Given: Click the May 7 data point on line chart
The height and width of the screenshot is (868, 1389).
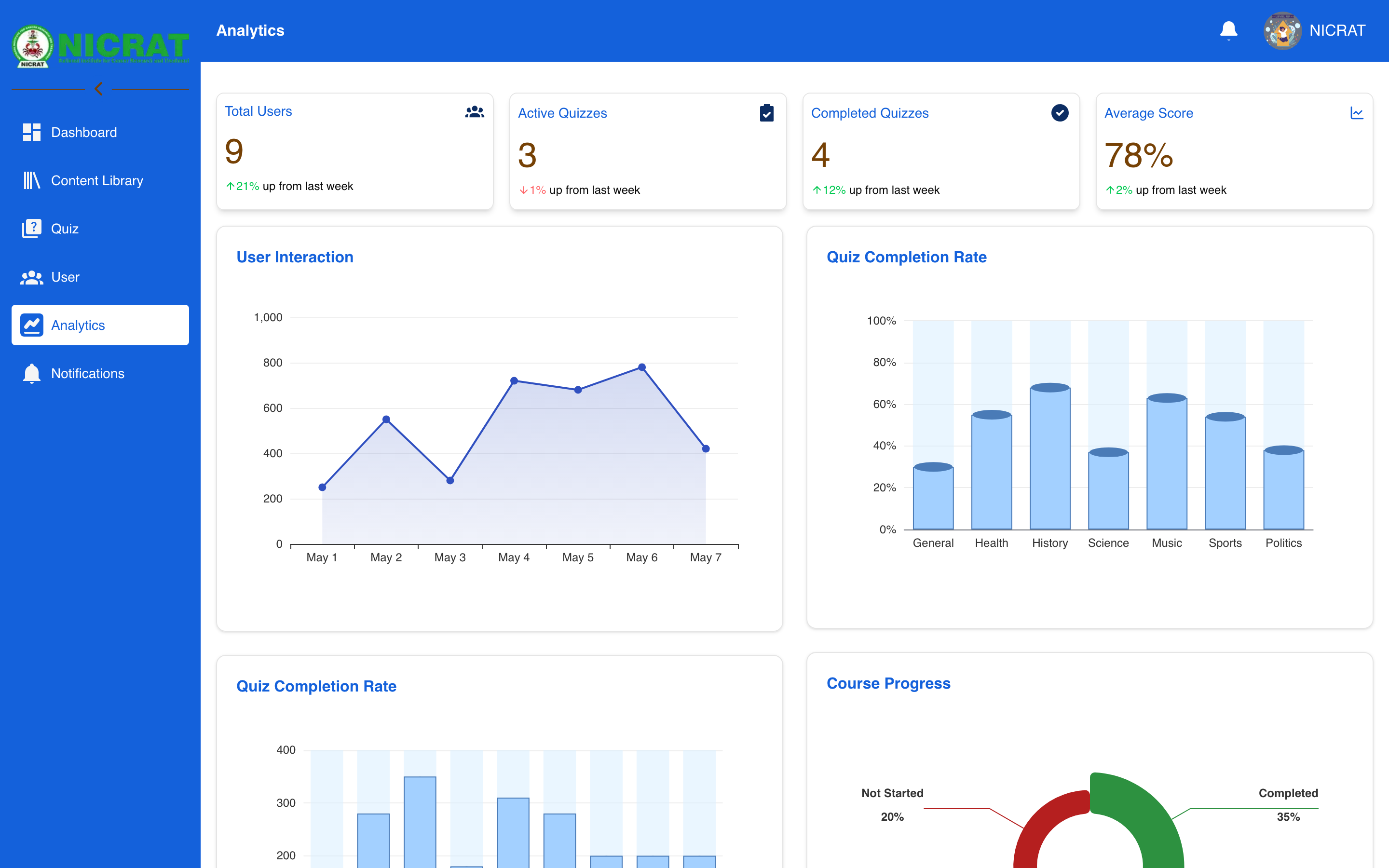Looking at the screenshot, I should [x=706, y=449].
